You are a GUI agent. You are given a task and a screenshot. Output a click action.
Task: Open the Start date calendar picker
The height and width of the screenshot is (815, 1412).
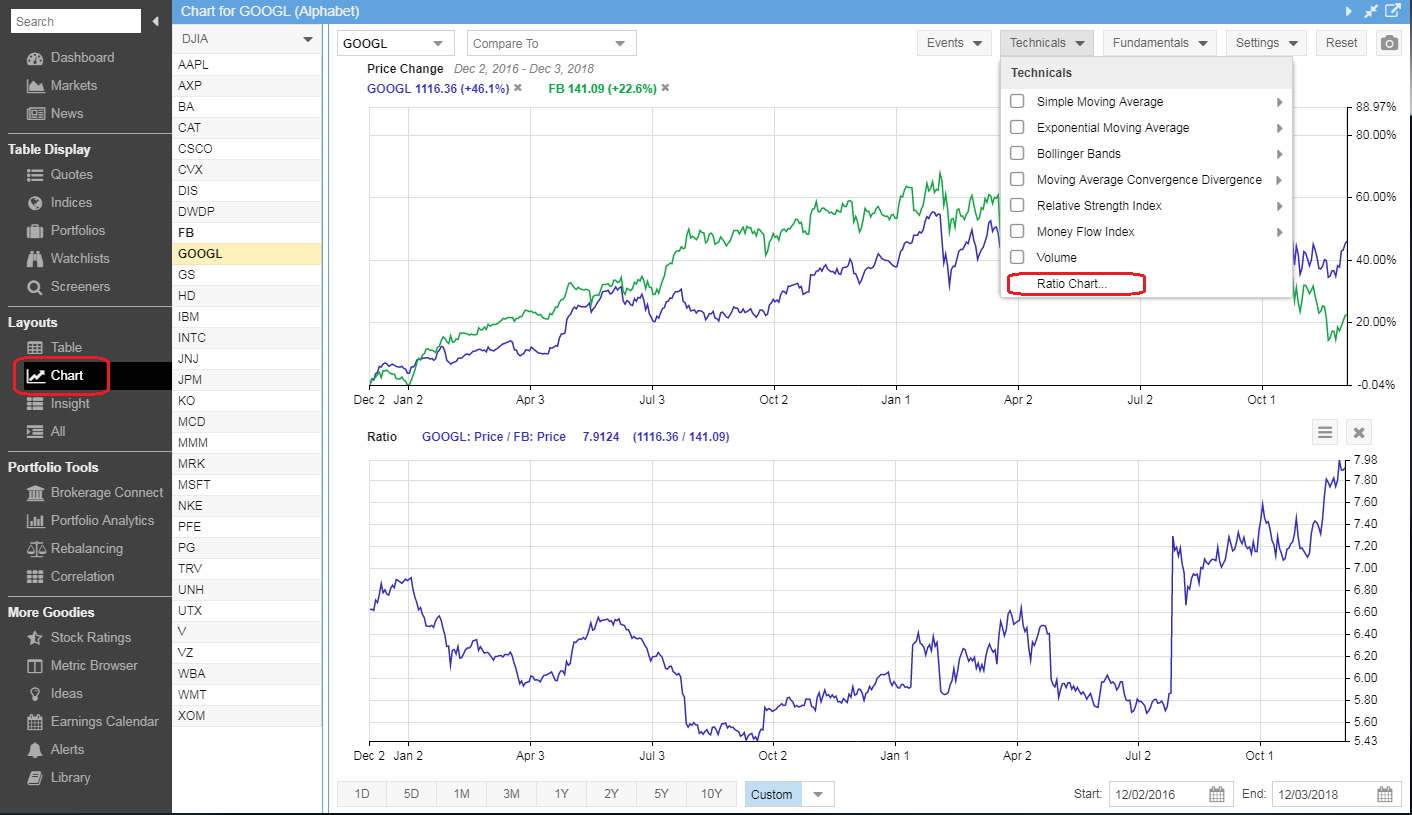pyautogui.click(x=1216, y=795)
